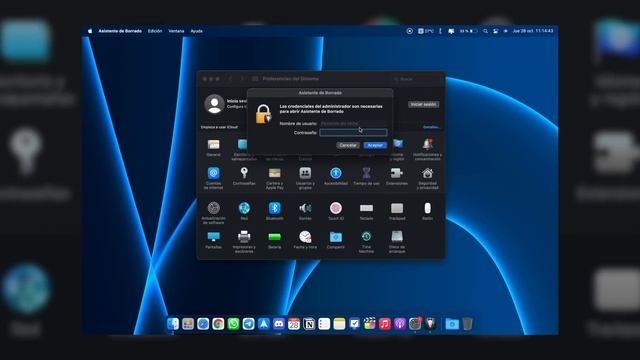Open the Asistente de Borrado menu
Screen dimensions: 640x360
120,31
